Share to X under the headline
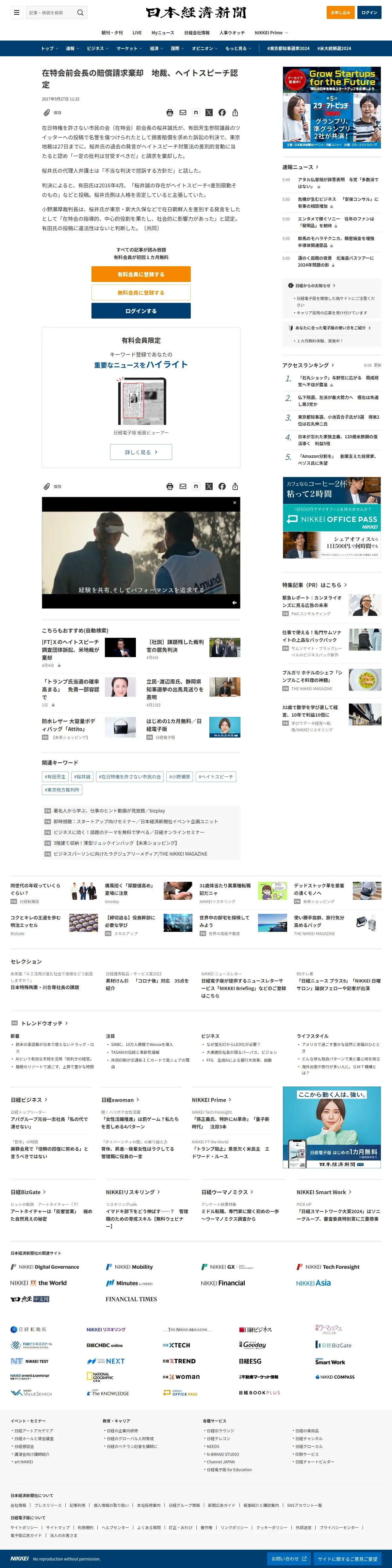This screenshot has width=392, height=1568. [209, 113]
